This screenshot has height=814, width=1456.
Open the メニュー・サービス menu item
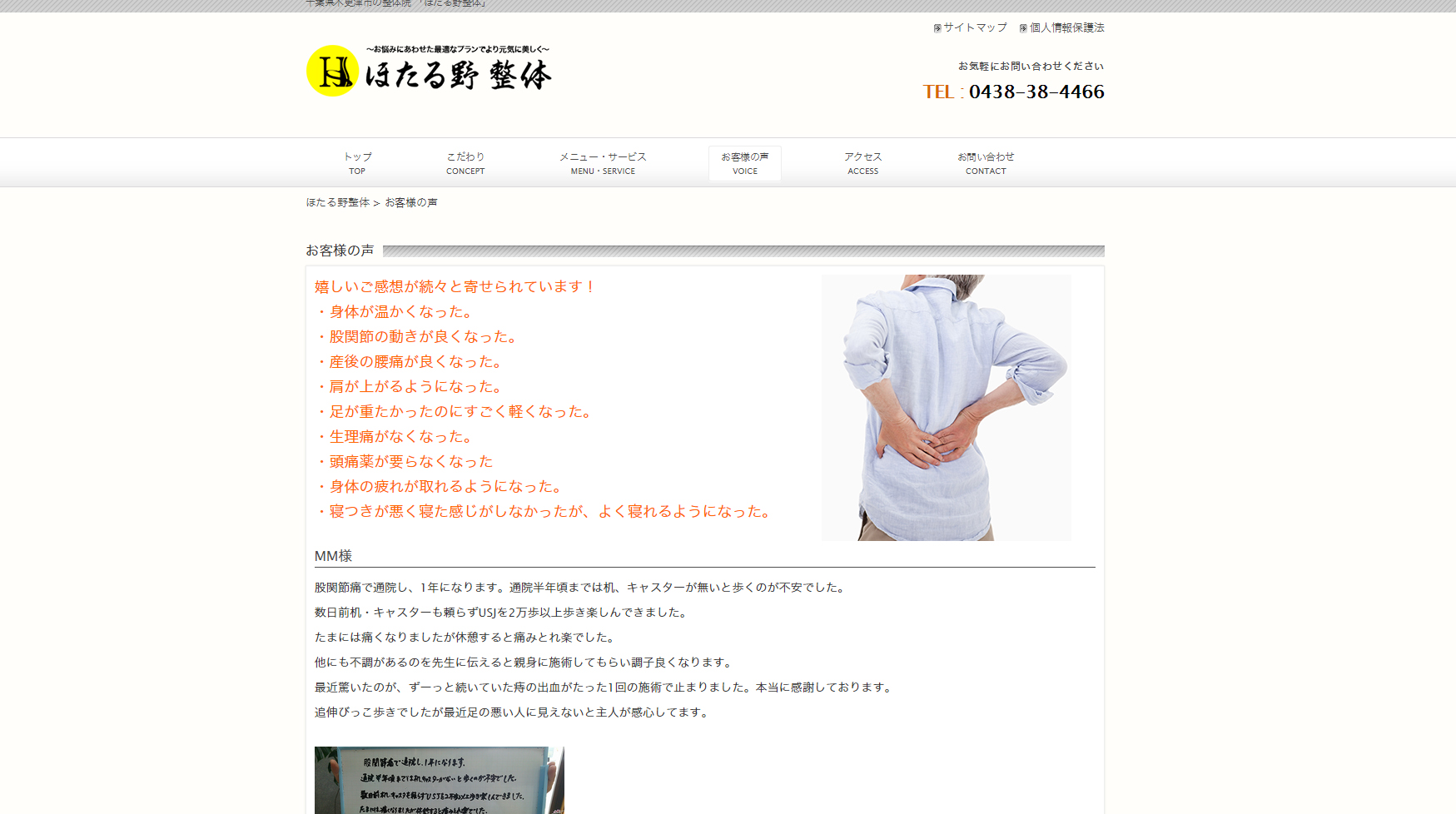click(x=603, y=163)
